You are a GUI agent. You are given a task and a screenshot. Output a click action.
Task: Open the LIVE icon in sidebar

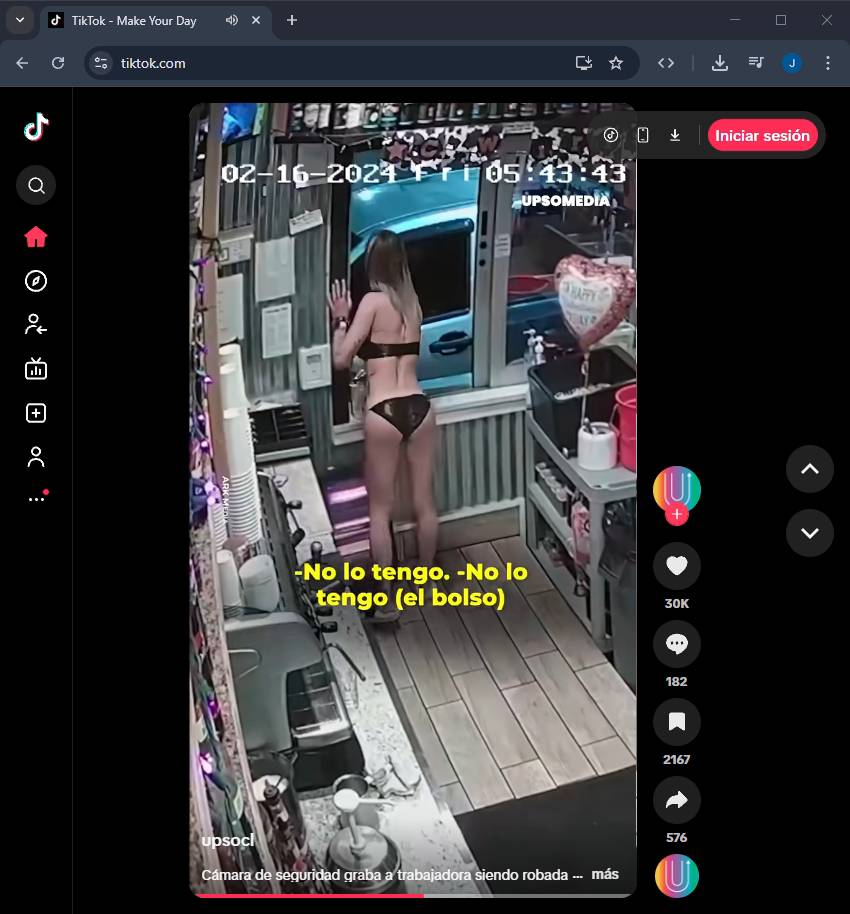(x=36, y=369)
